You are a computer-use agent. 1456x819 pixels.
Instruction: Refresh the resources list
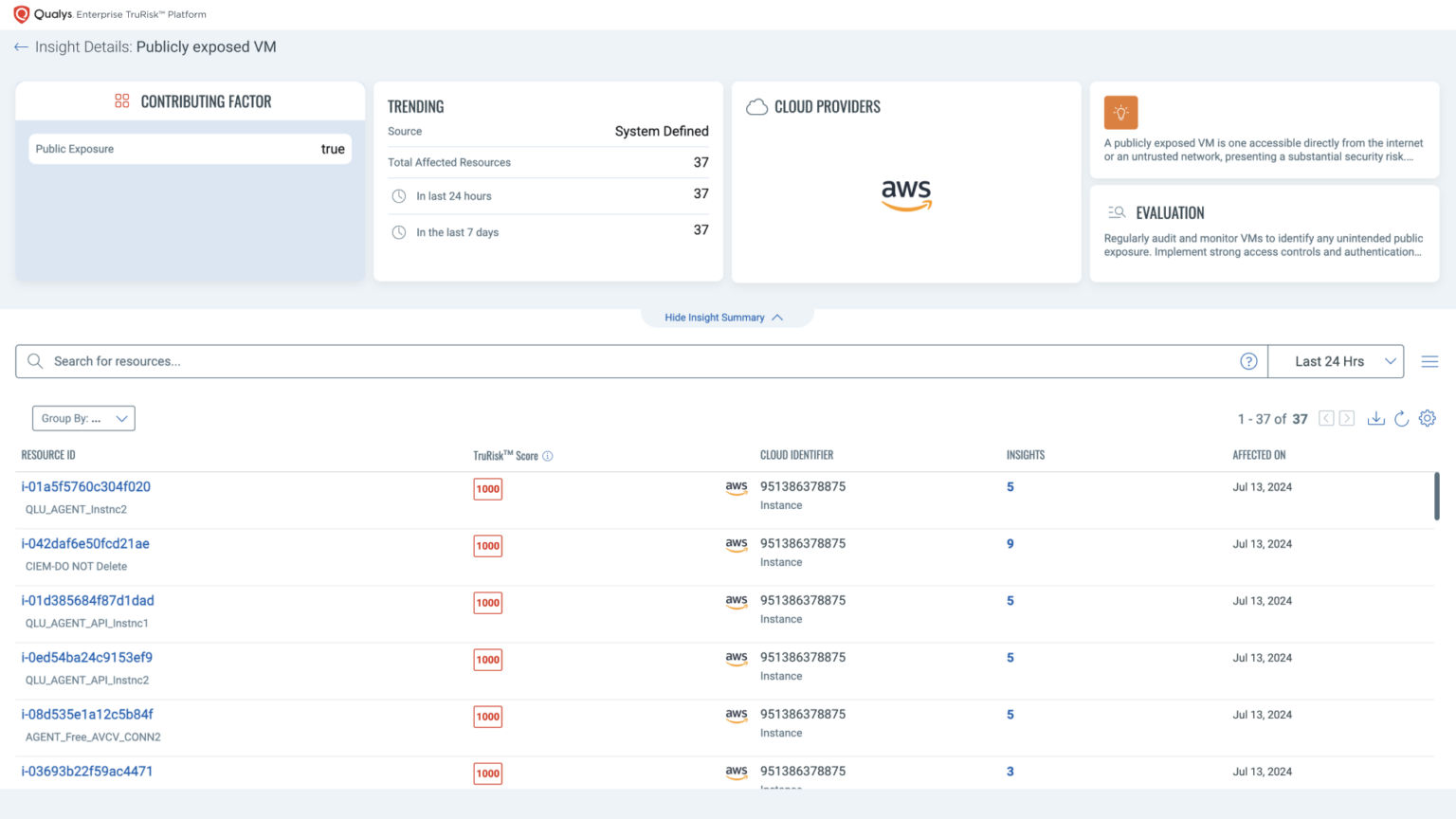(1402, 418)
